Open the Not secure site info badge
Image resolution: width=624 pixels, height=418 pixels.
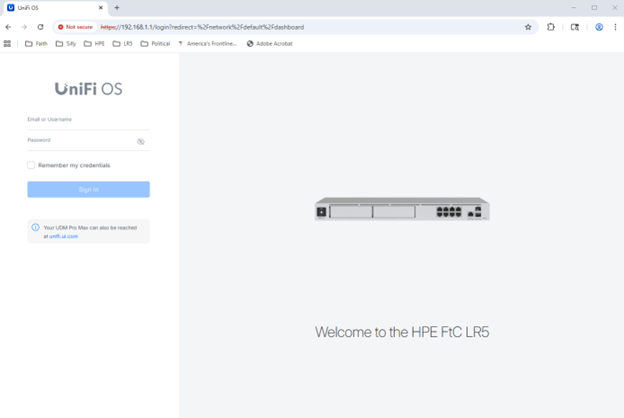(75, 27)
